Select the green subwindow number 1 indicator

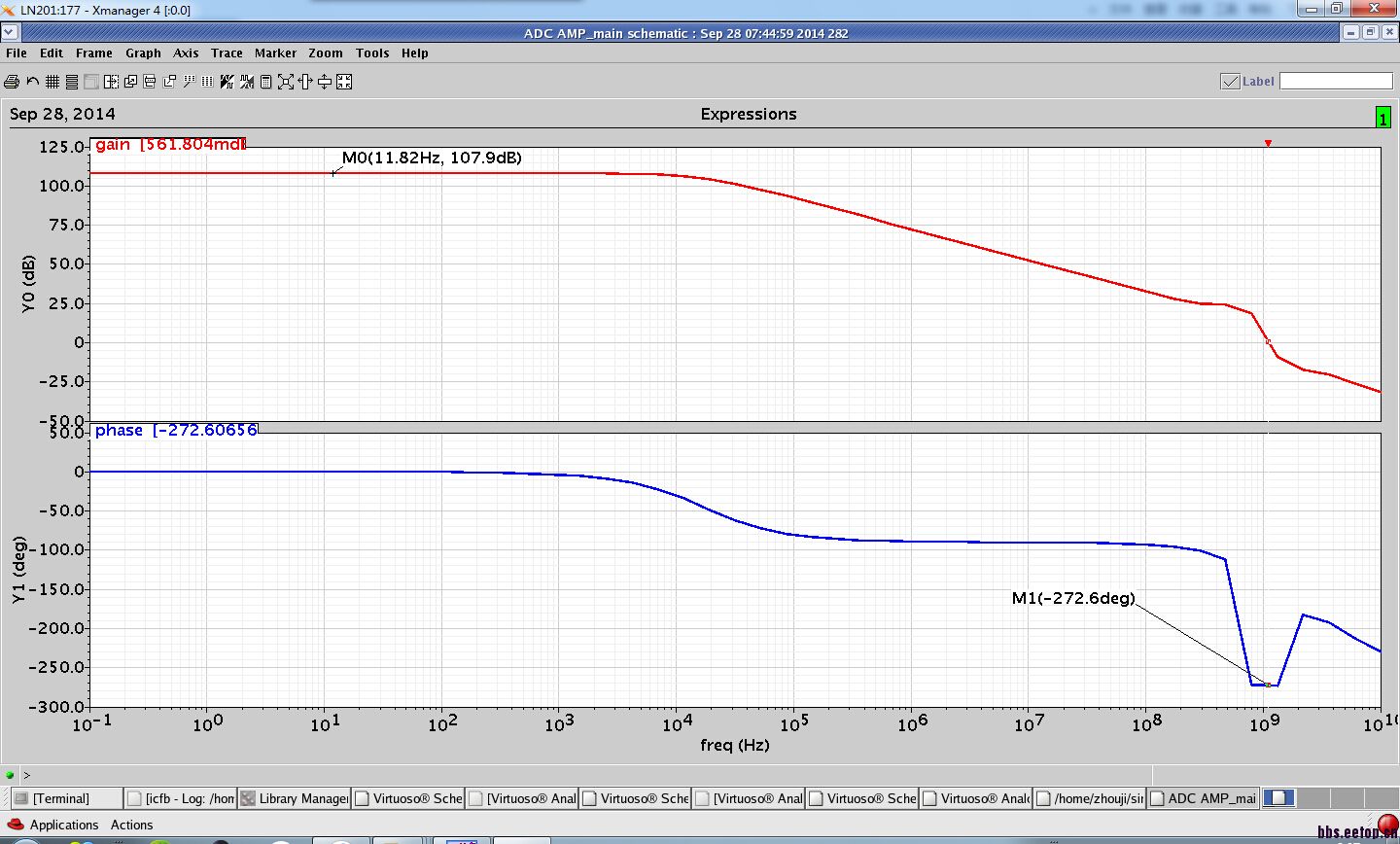tap(1382, 118)
